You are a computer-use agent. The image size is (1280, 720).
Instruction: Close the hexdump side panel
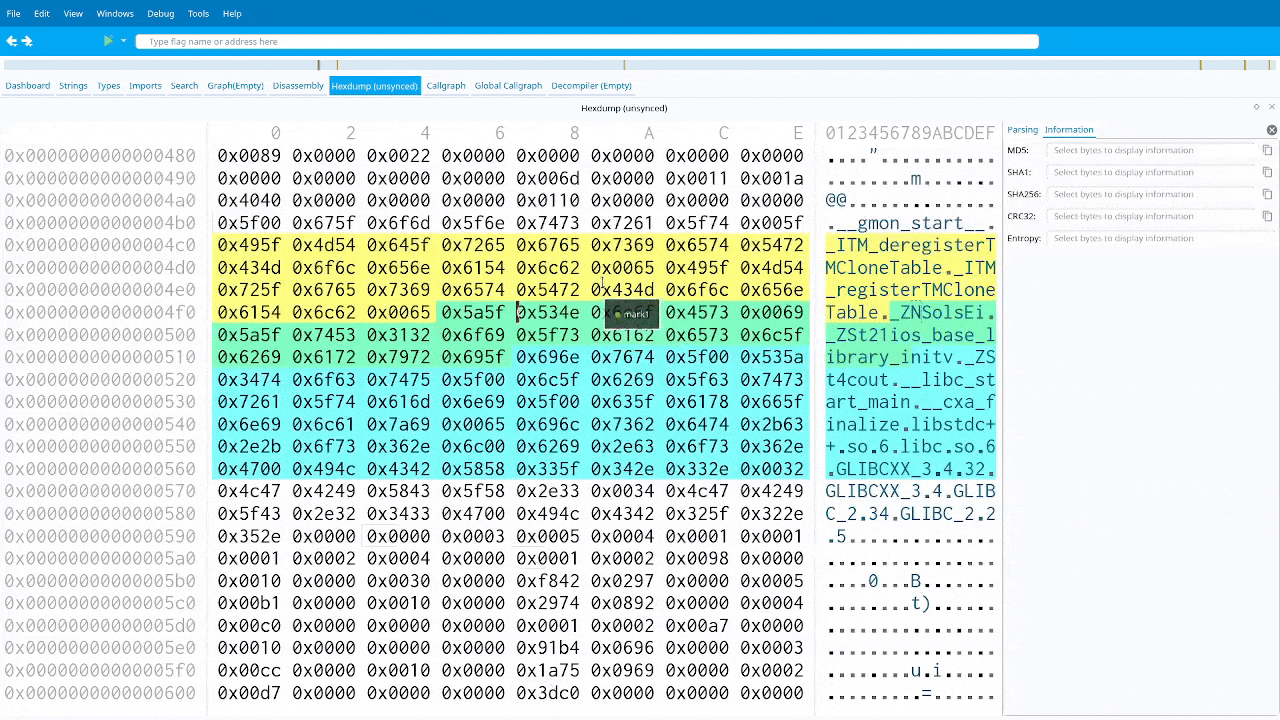coord(1272,130)
